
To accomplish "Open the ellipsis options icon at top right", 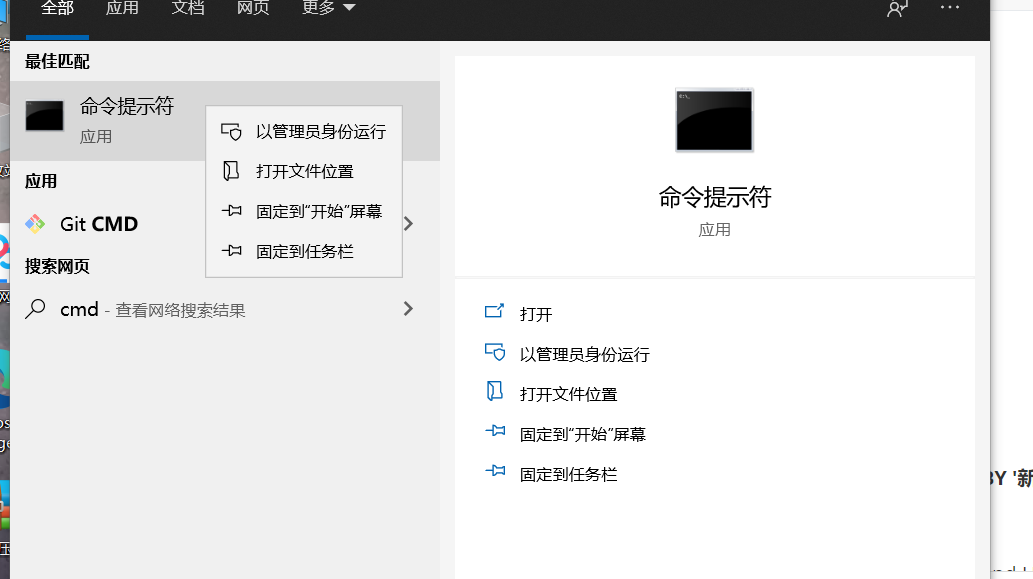I will tap(948, 8).
